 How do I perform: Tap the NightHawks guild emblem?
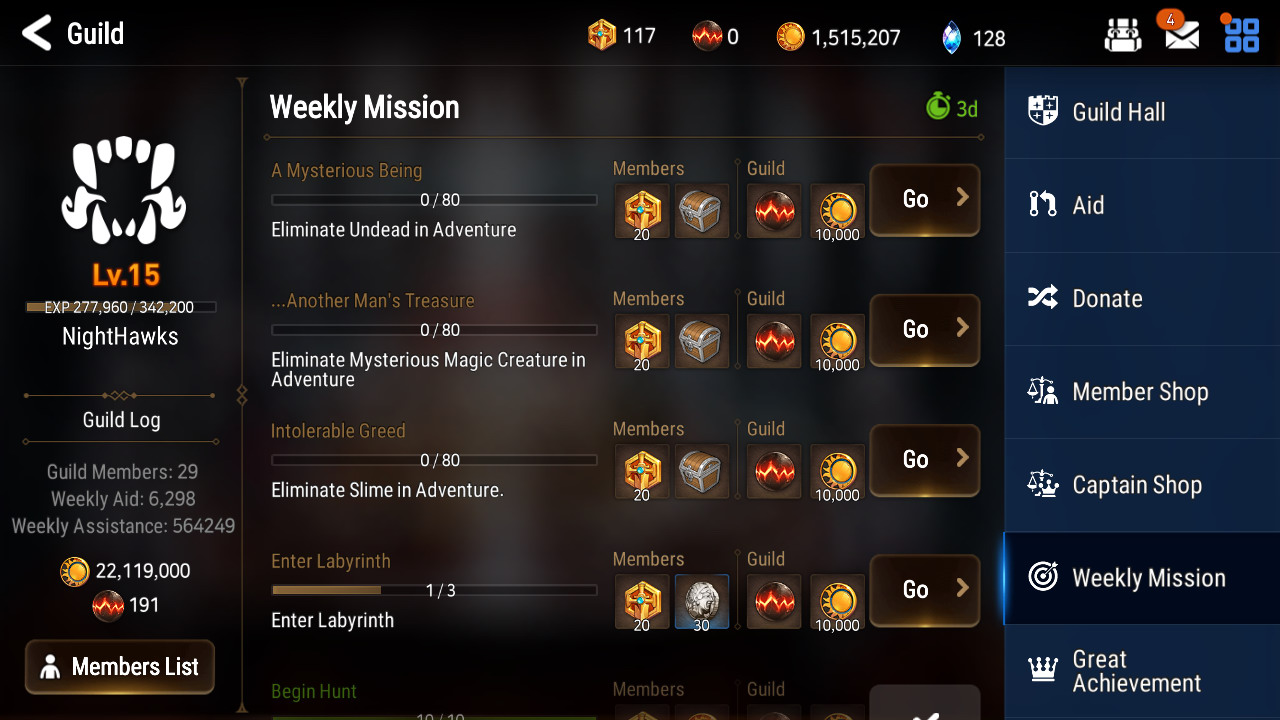(x=124, y=190)
